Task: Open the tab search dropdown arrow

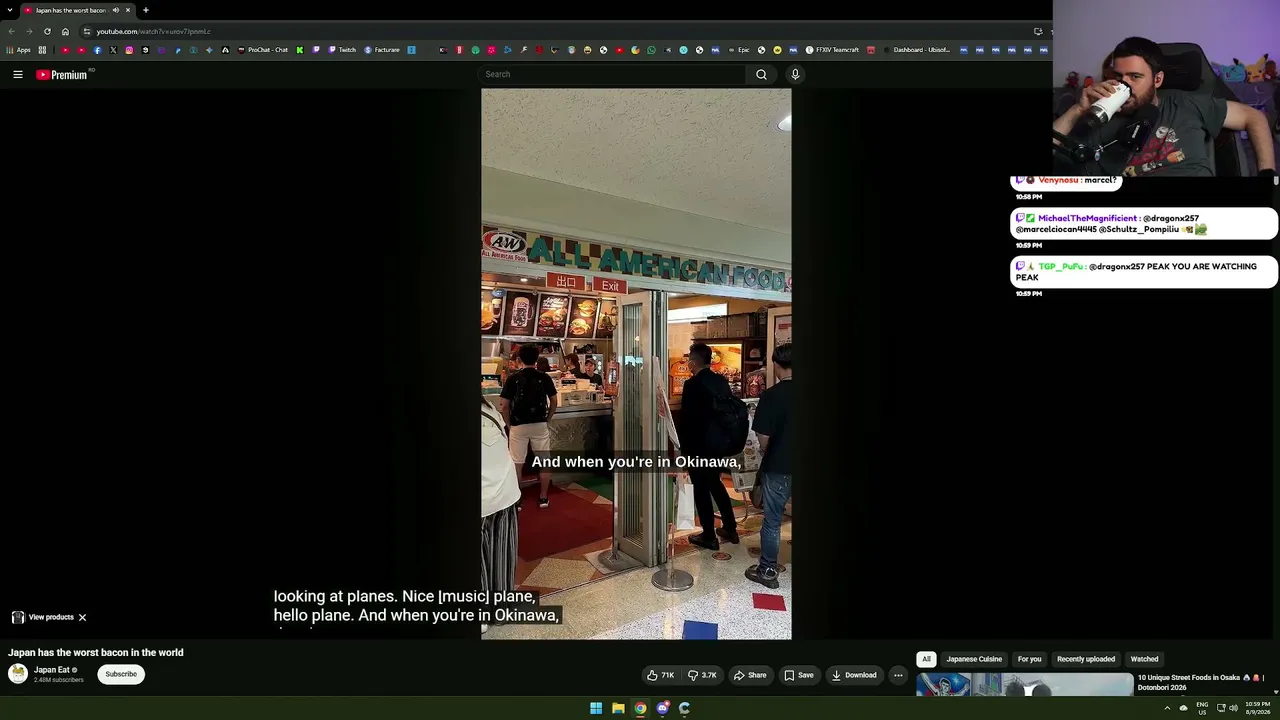Action: tap(9, 10)
